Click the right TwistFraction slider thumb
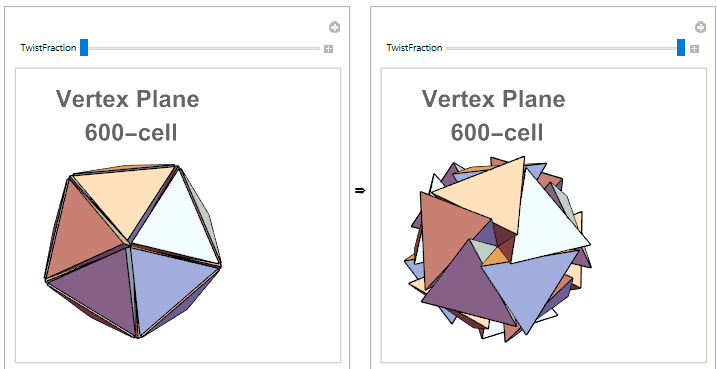This screenshot has height=369, width=717. (x=681, y=48)
